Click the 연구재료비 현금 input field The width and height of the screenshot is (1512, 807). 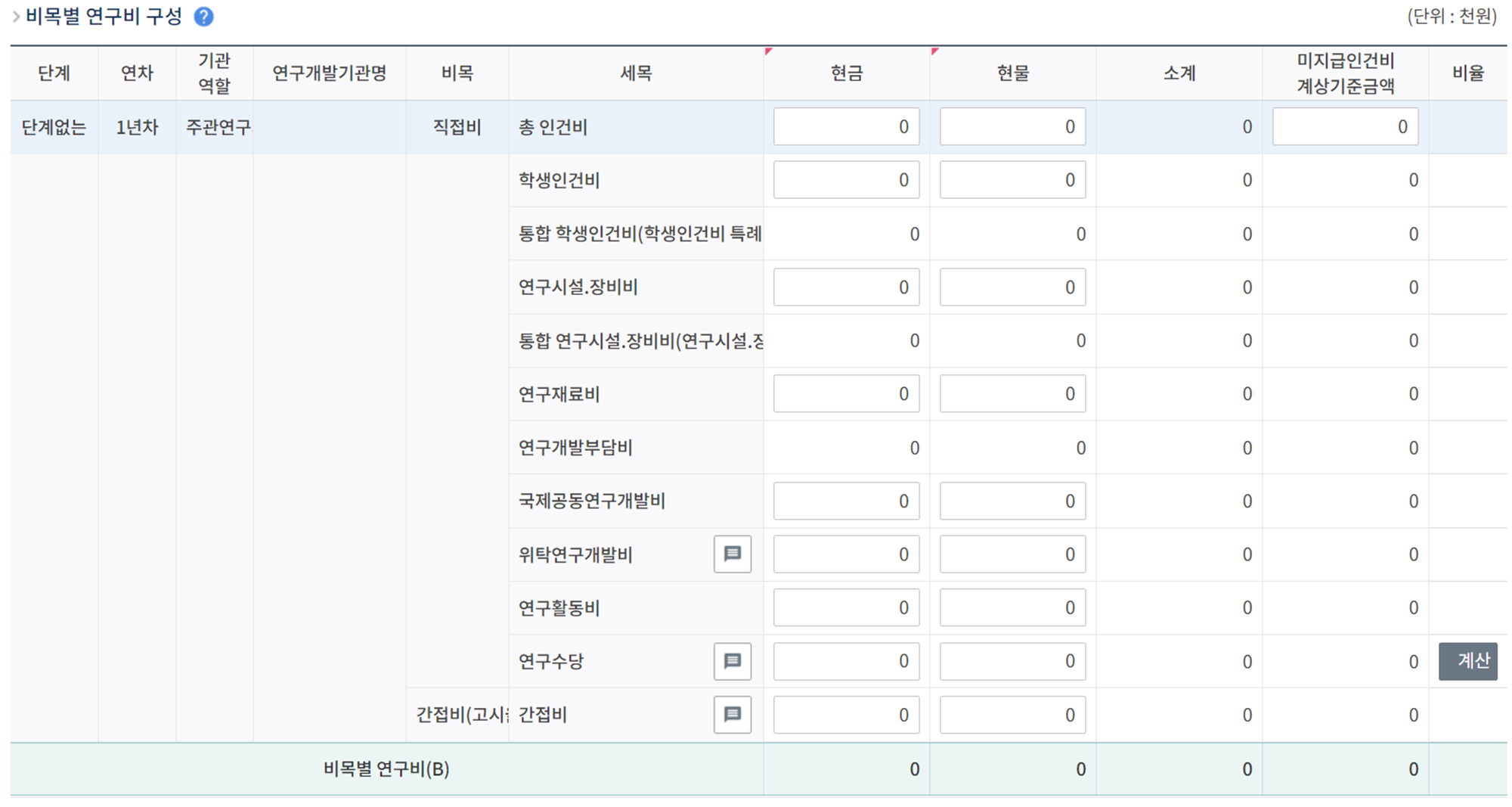(x=846, y=393)
